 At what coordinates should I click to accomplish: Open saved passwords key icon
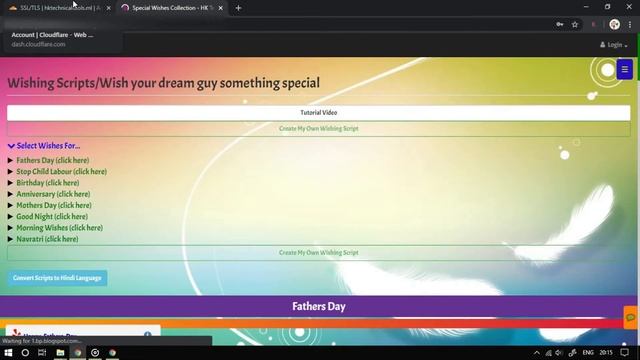(560, 25)
